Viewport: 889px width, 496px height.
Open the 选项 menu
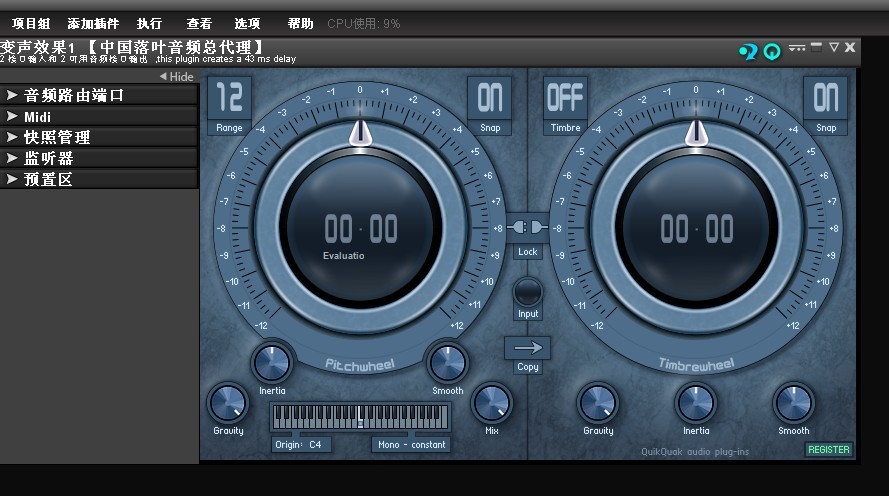coord(247,23)
